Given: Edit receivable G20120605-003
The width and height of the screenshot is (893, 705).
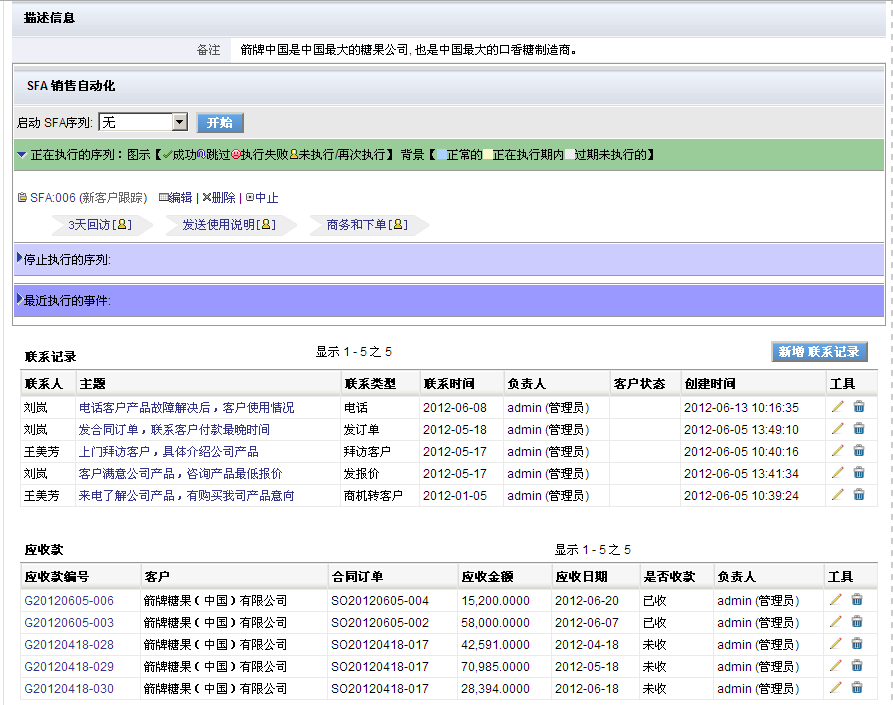Looking at the screenshot, I should 835,622.
